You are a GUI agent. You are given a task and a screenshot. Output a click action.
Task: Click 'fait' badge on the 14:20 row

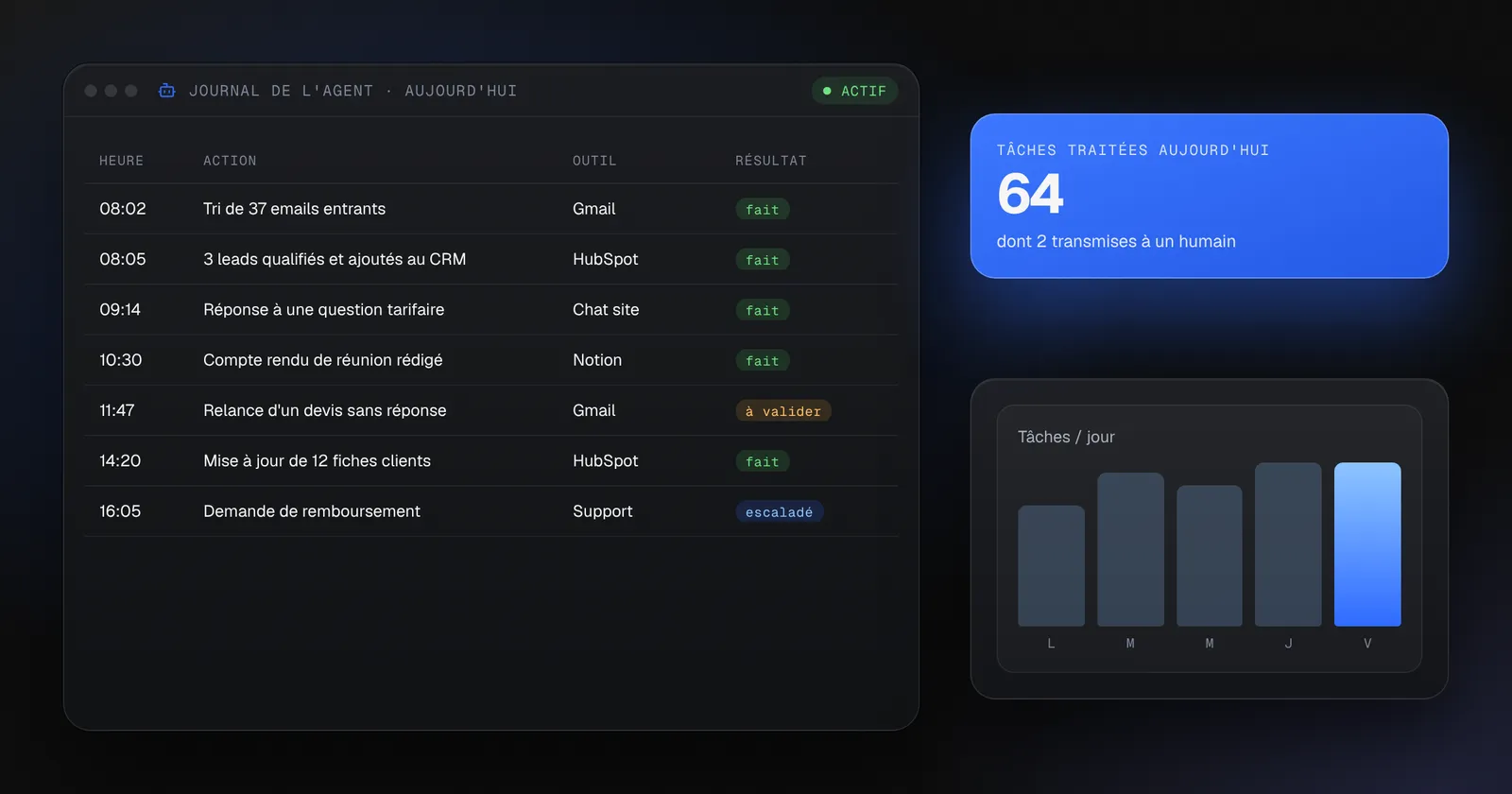(763, 462)
